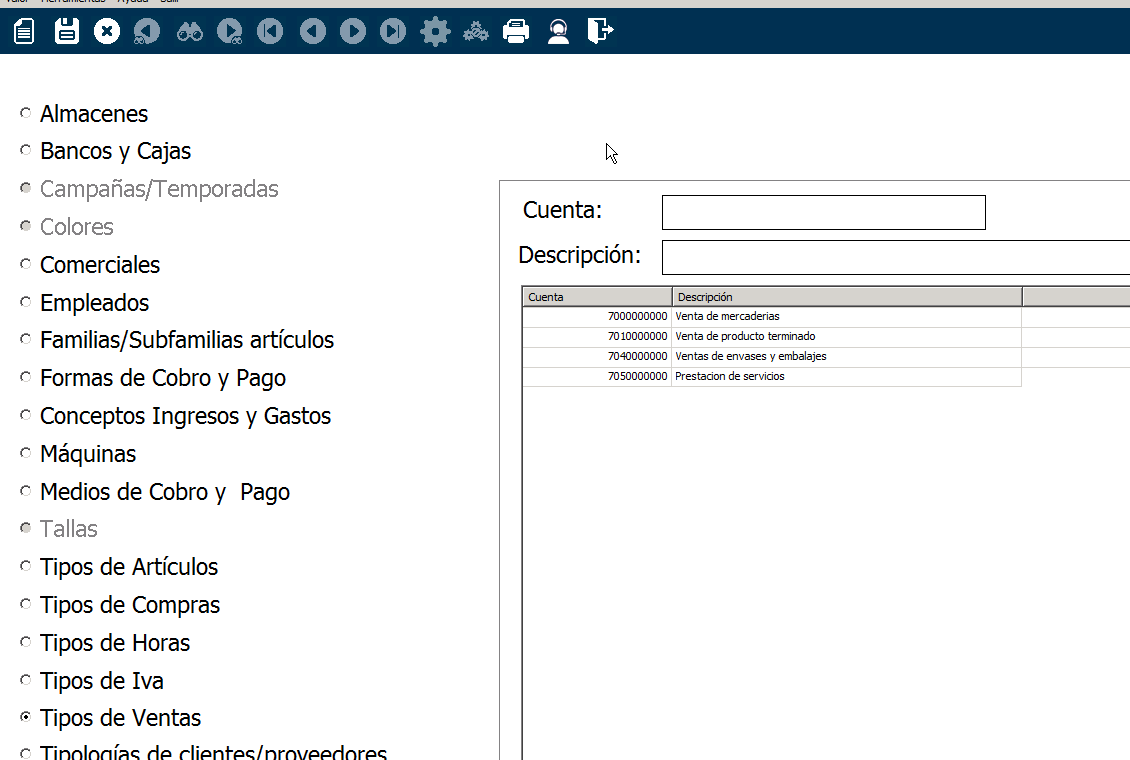1130x760 pixels.
Task: Click the Descripción input field
Action: (x=895, y=257)
